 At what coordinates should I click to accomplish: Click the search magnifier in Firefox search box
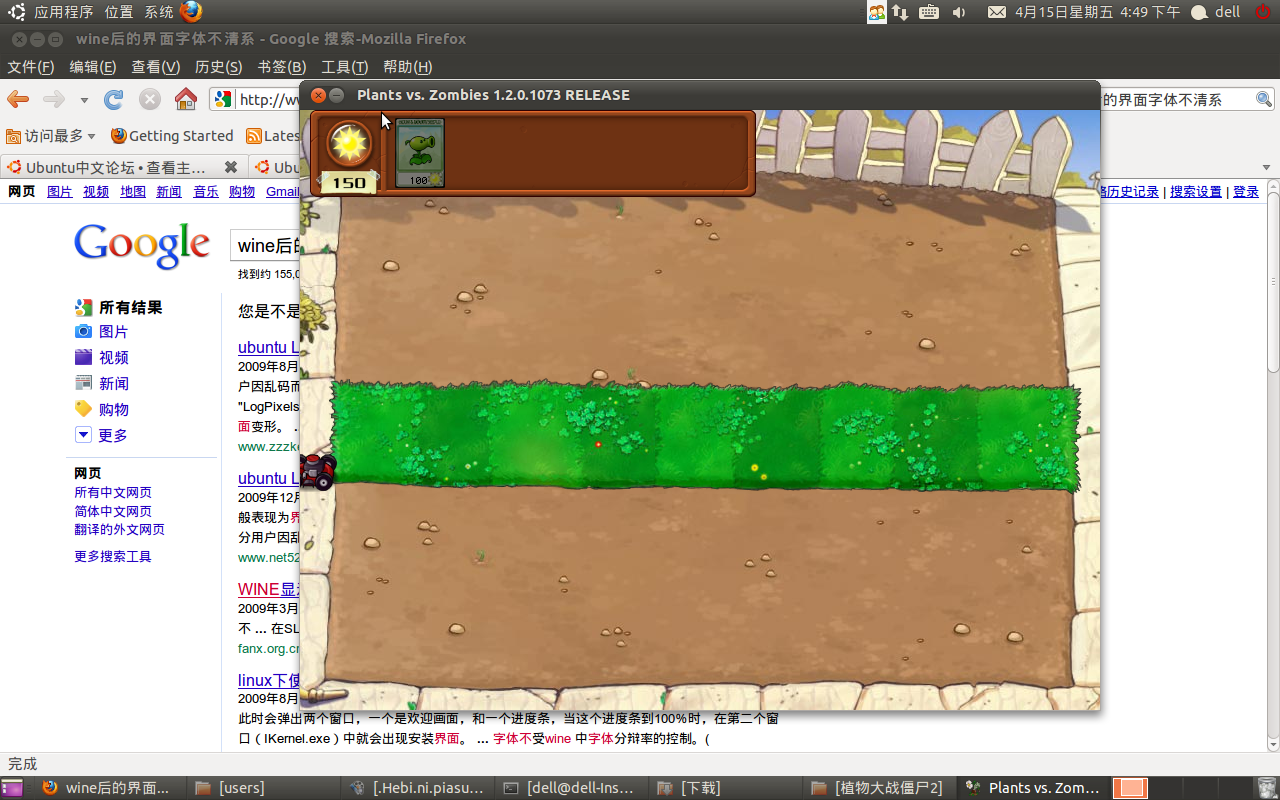pyautogui.click(x=1264, y=99)
